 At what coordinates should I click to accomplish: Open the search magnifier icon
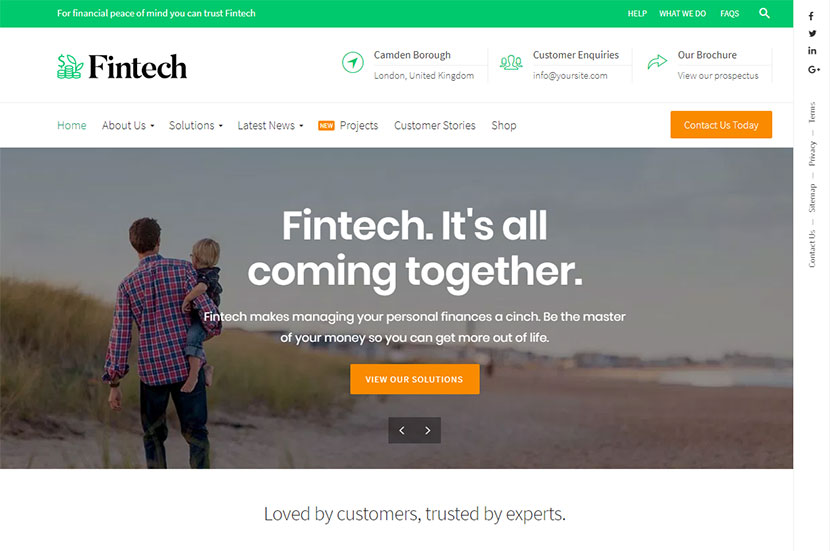click(764, 13)
